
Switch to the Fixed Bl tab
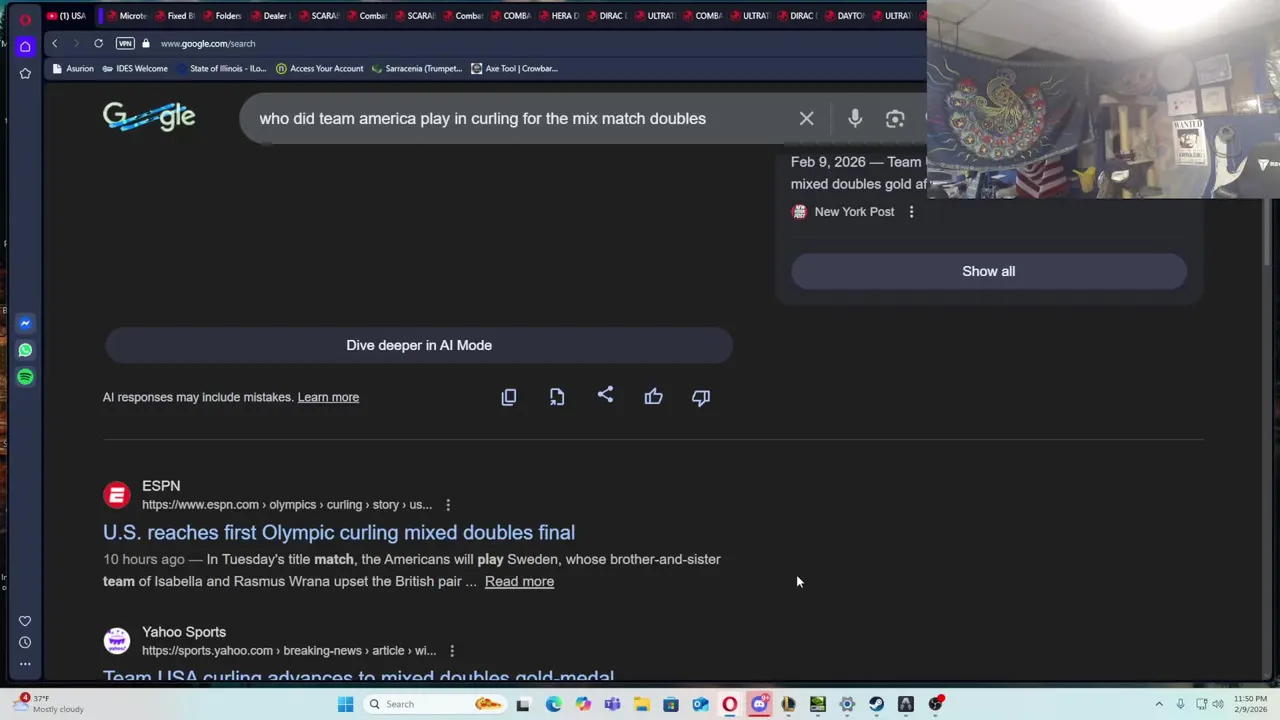173,15
